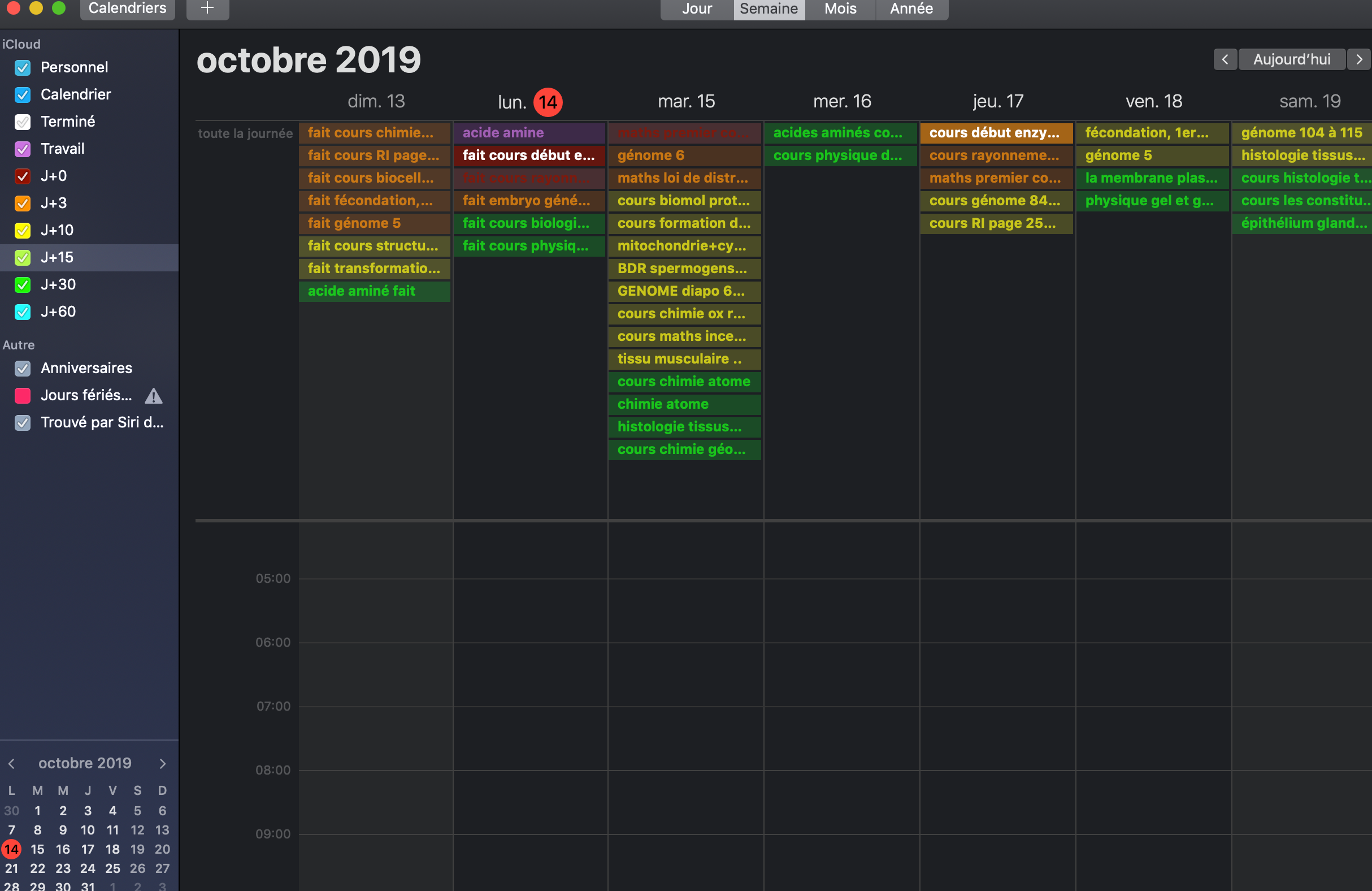Go to next week arrow
Image resolution: width=1372 pixels, height=891 pixels.
pos(1359,59)
